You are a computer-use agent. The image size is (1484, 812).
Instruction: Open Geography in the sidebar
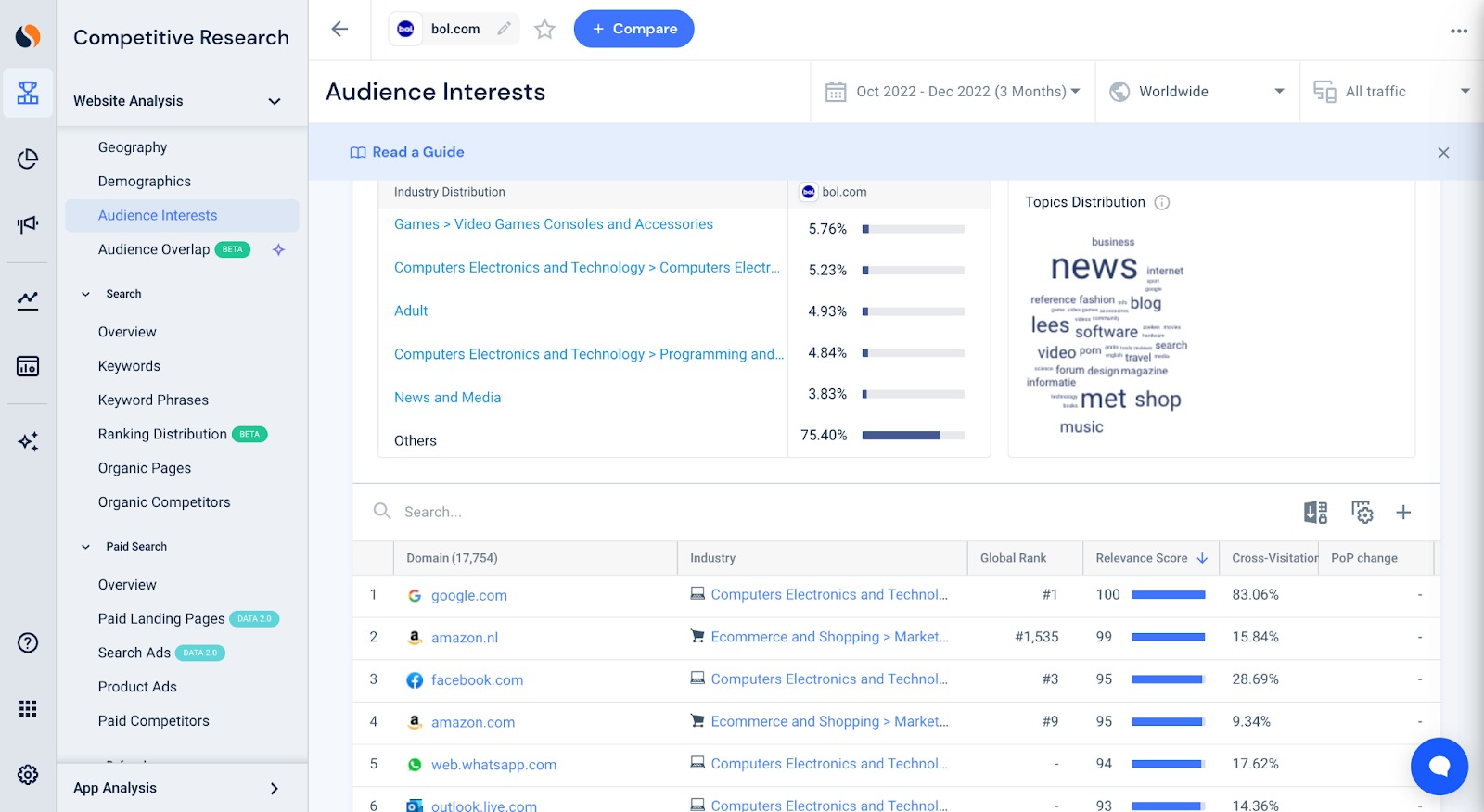point(133,147)
